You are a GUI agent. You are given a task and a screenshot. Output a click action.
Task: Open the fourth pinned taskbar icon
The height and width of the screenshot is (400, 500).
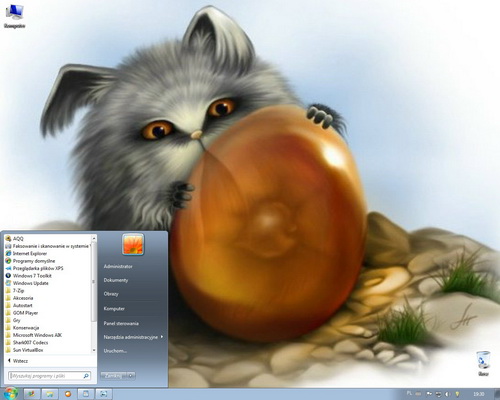pos(86,394)
